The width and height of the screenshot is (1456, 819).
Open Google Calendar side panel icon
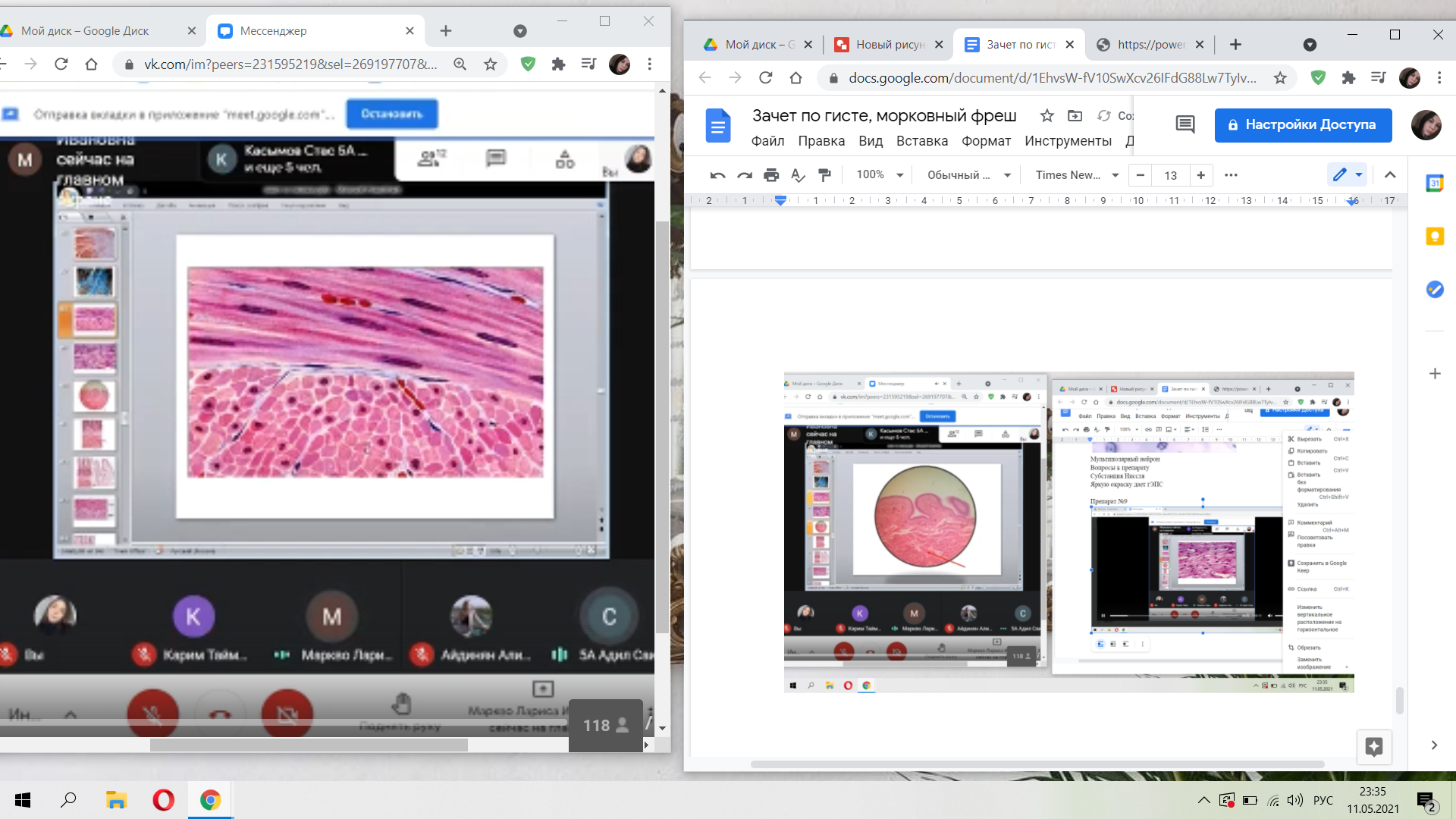(x=1435, y=183)
